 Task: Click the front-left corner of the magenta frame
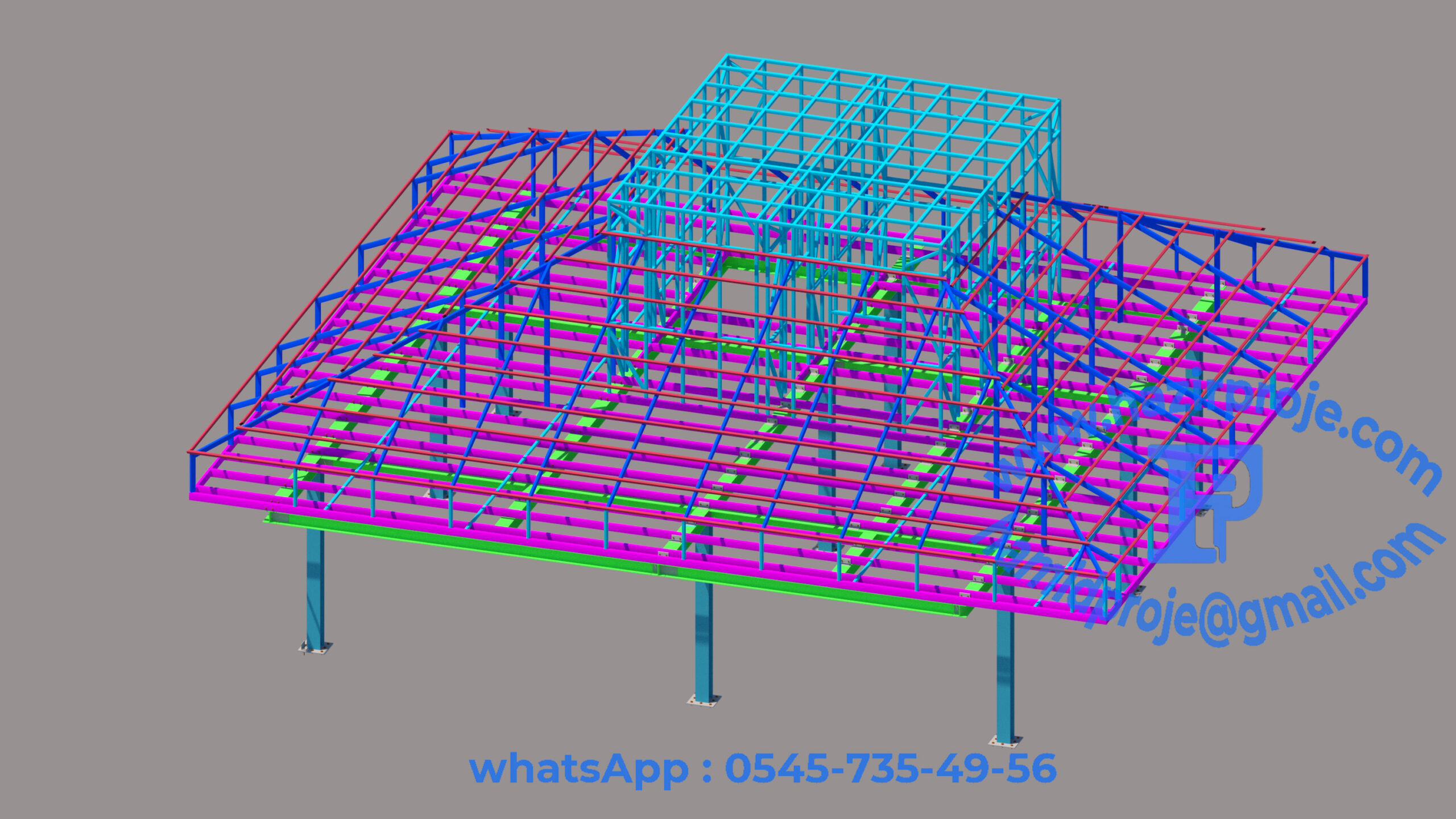193,496
